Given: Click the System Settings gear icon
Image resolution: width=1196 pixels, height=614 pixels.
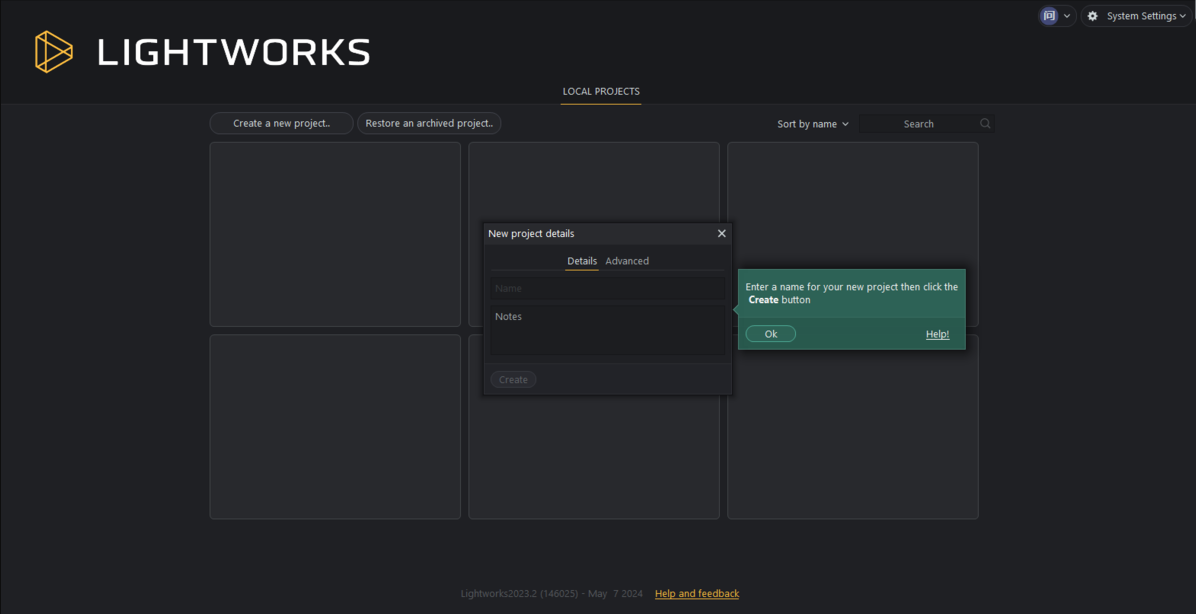Looking at the screenshot, I should 1092,16.
